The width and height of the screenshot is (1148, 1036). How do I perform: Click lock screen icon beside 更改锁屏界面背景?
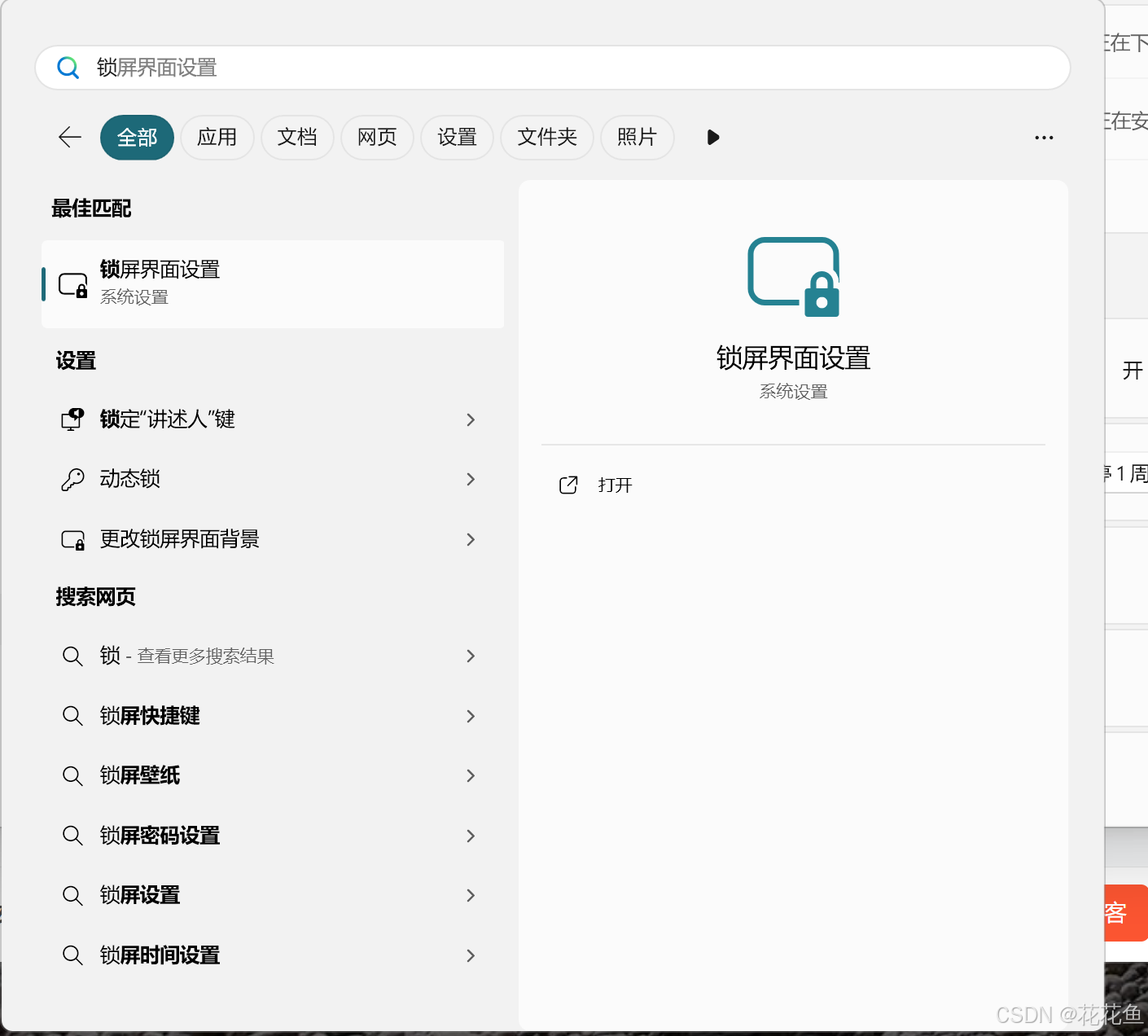point(73,540)
